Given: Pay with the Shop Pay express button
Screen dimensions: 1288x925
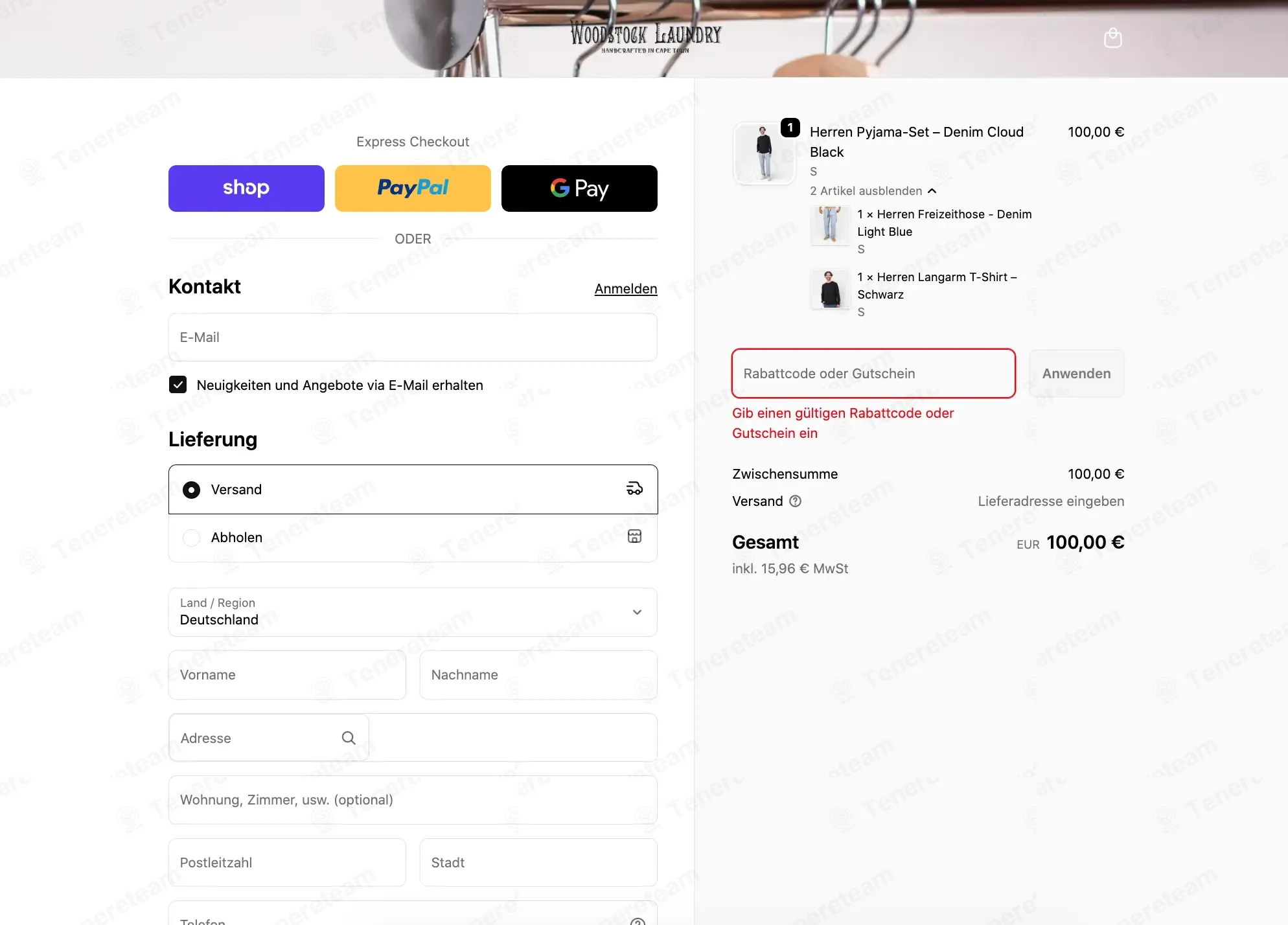Looking at the screenshot, I should (246, 188).
